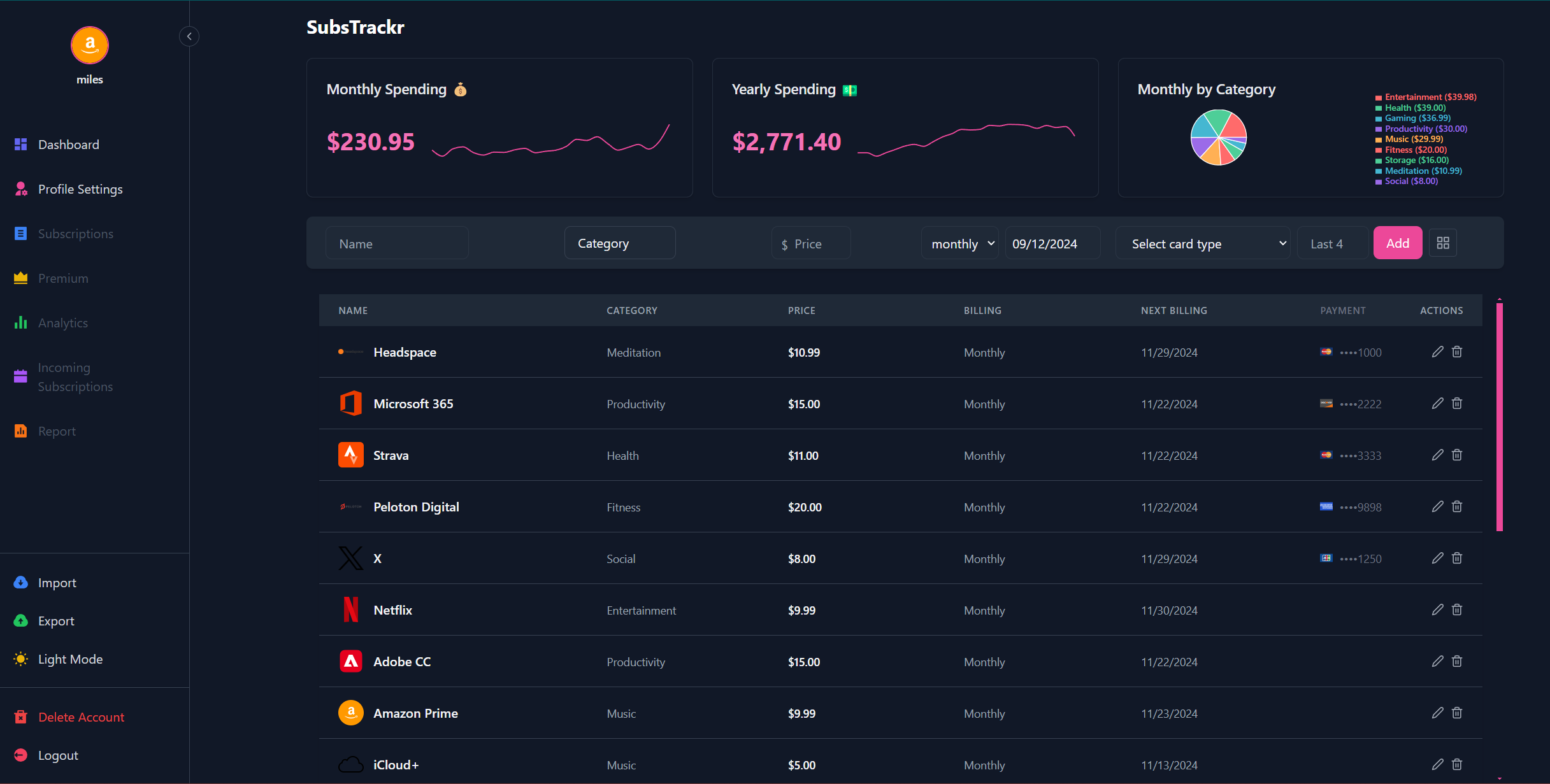This screenshot has width=1550, height=784.
Task: Click the NEXT BILLING column header
Action: 1173,310
